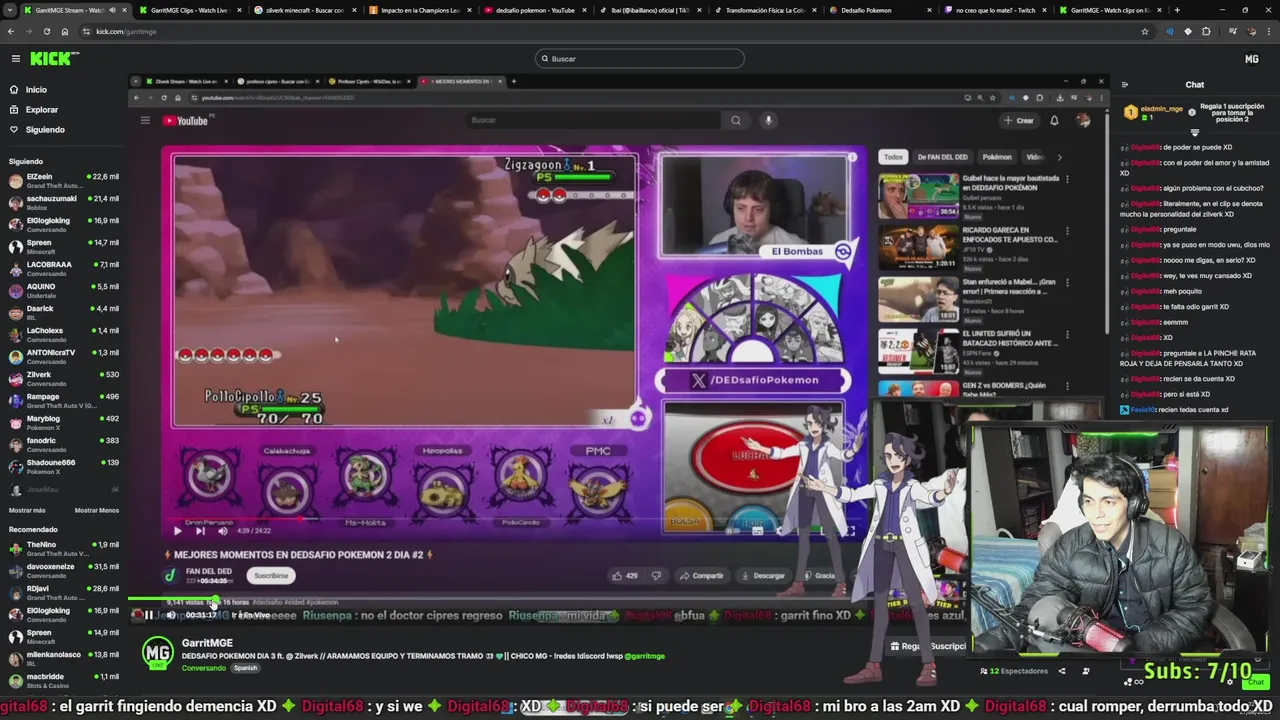Screen dimensions: 1280x720
Task: Open sachauzumaki channel in followed list
Action: tap(64, 202)
